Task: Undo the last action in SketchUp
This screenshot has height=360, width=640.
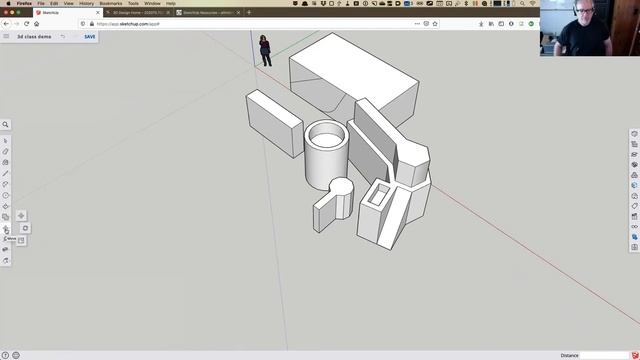Action: pos(62,36)
